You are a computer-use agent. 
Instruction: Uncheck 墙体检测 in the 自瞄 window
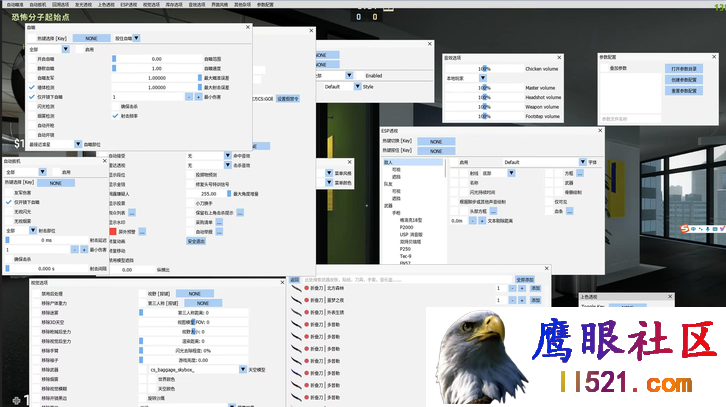click(32, 88)
